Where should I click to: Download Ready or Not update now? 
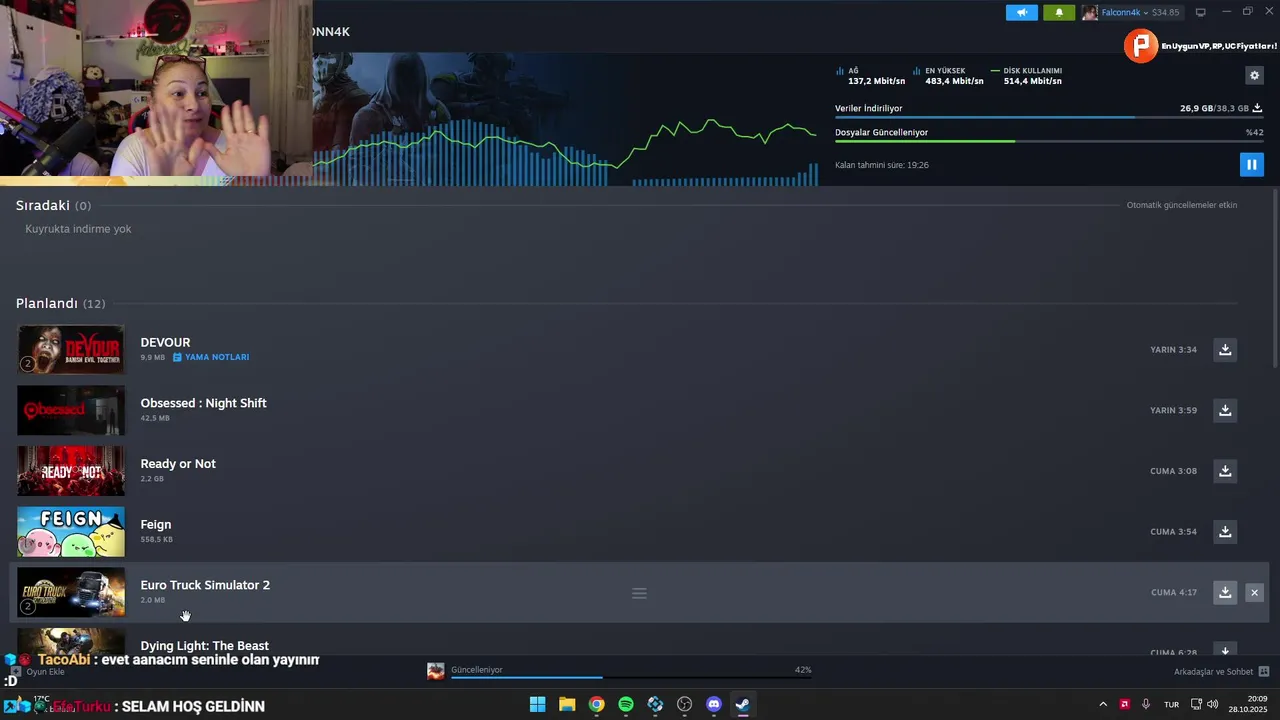point(1225,470)
